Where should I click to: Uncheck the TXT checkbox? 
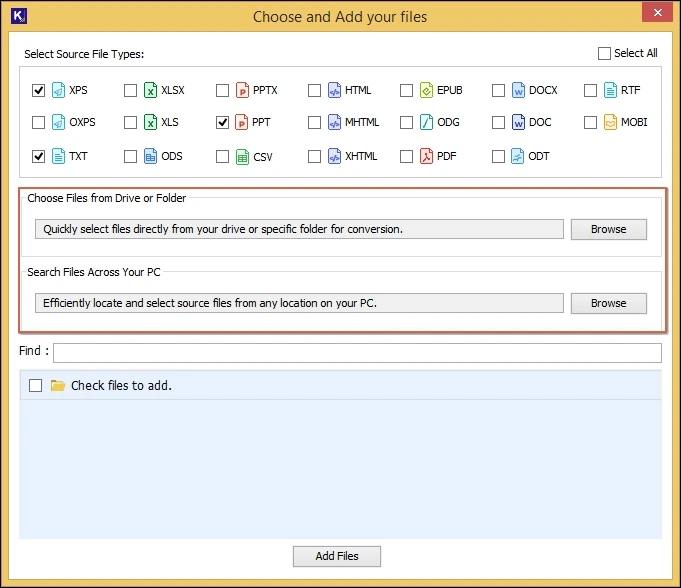[x=39, y=156]
